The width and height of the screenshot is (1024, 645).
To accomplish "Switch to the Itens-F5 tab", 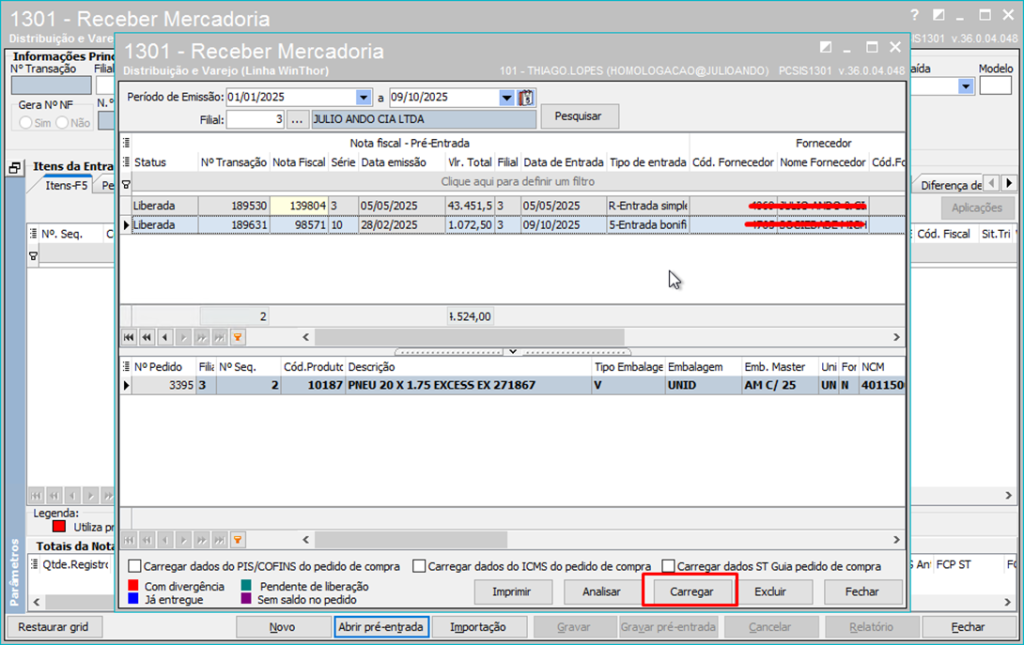I will pos(66,186).
